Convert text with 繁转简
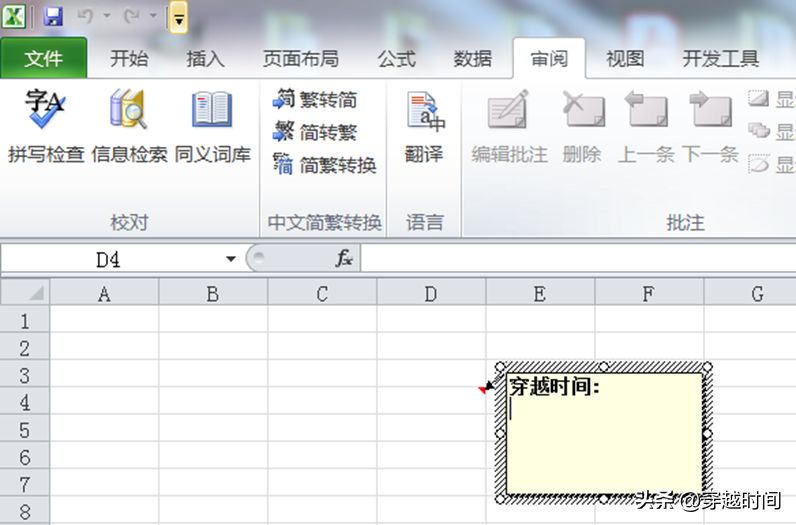This screenshot has width=796, height=525. coord(315,99)
